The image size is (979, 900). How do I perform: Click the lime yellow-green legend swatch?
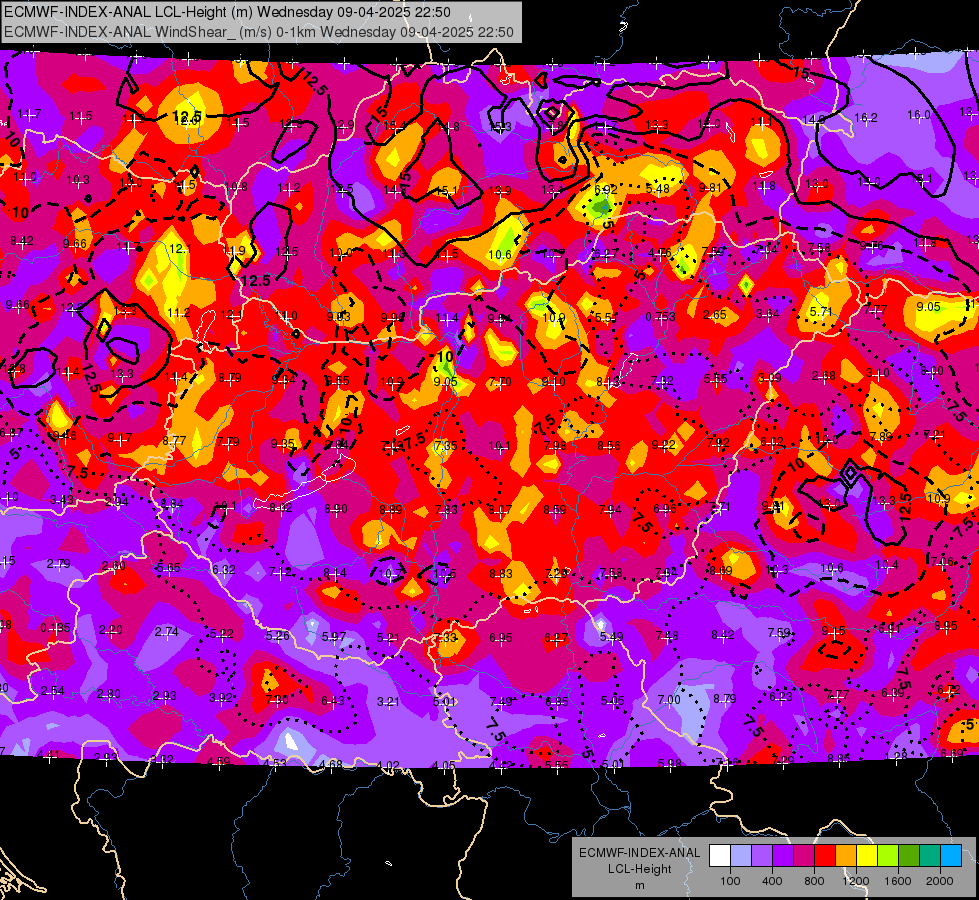[x=888, y=855]
